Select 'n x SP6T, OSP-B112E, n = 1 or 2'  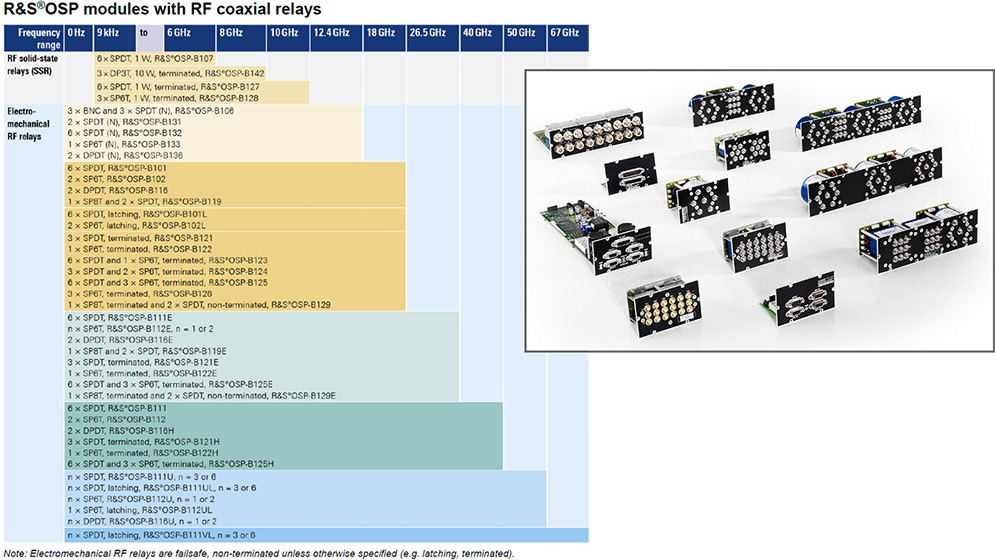click(x=140, y=329)
